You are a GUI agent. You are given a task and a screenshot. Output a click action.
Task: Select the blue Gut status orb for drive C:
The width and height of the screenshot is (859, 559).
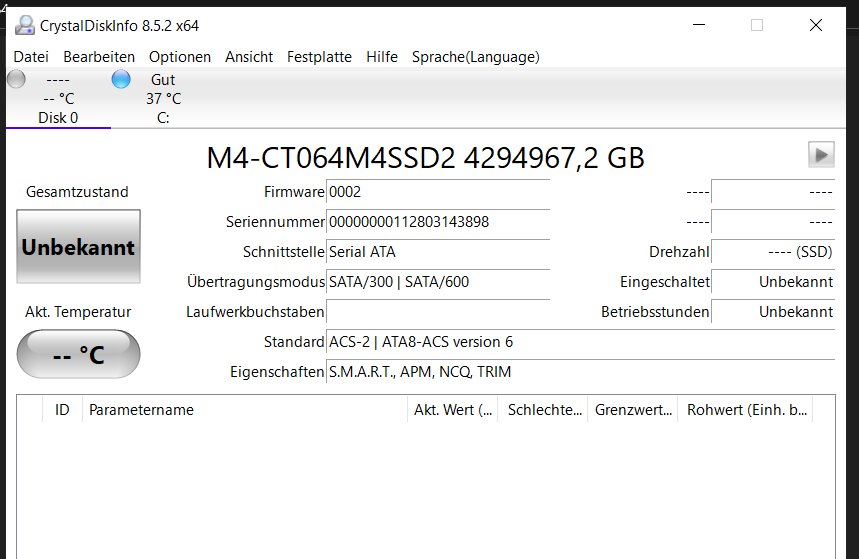[x=121, y=79]
